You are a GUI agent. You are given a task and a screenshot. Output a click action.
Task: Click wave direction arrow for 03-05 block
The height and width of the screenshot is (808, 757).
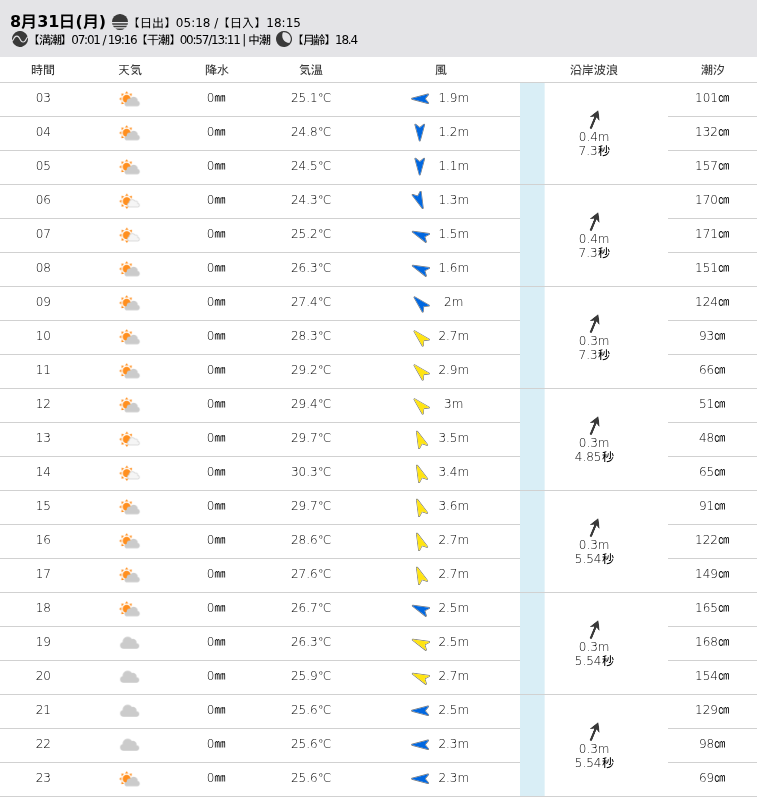[595, 119]
